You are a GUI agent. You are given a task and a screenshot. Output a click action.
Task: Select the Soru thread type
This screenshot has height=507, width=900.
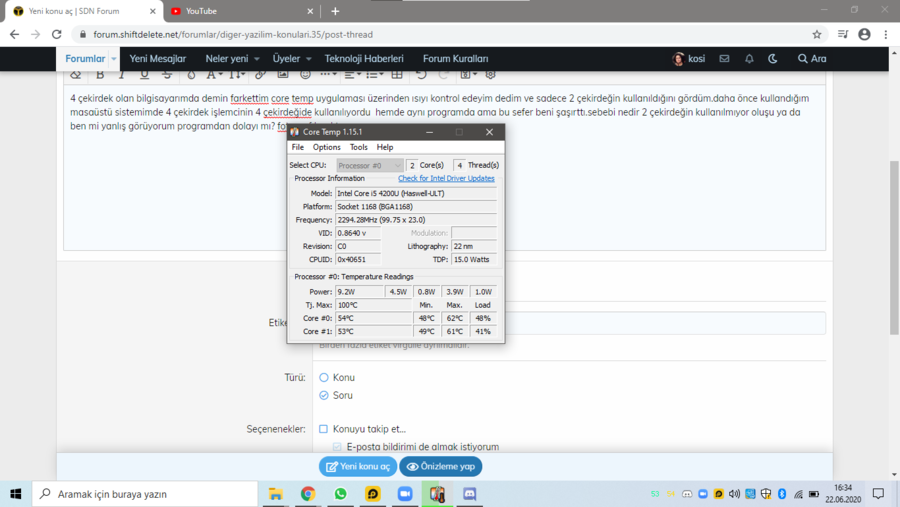coord(324,395)
